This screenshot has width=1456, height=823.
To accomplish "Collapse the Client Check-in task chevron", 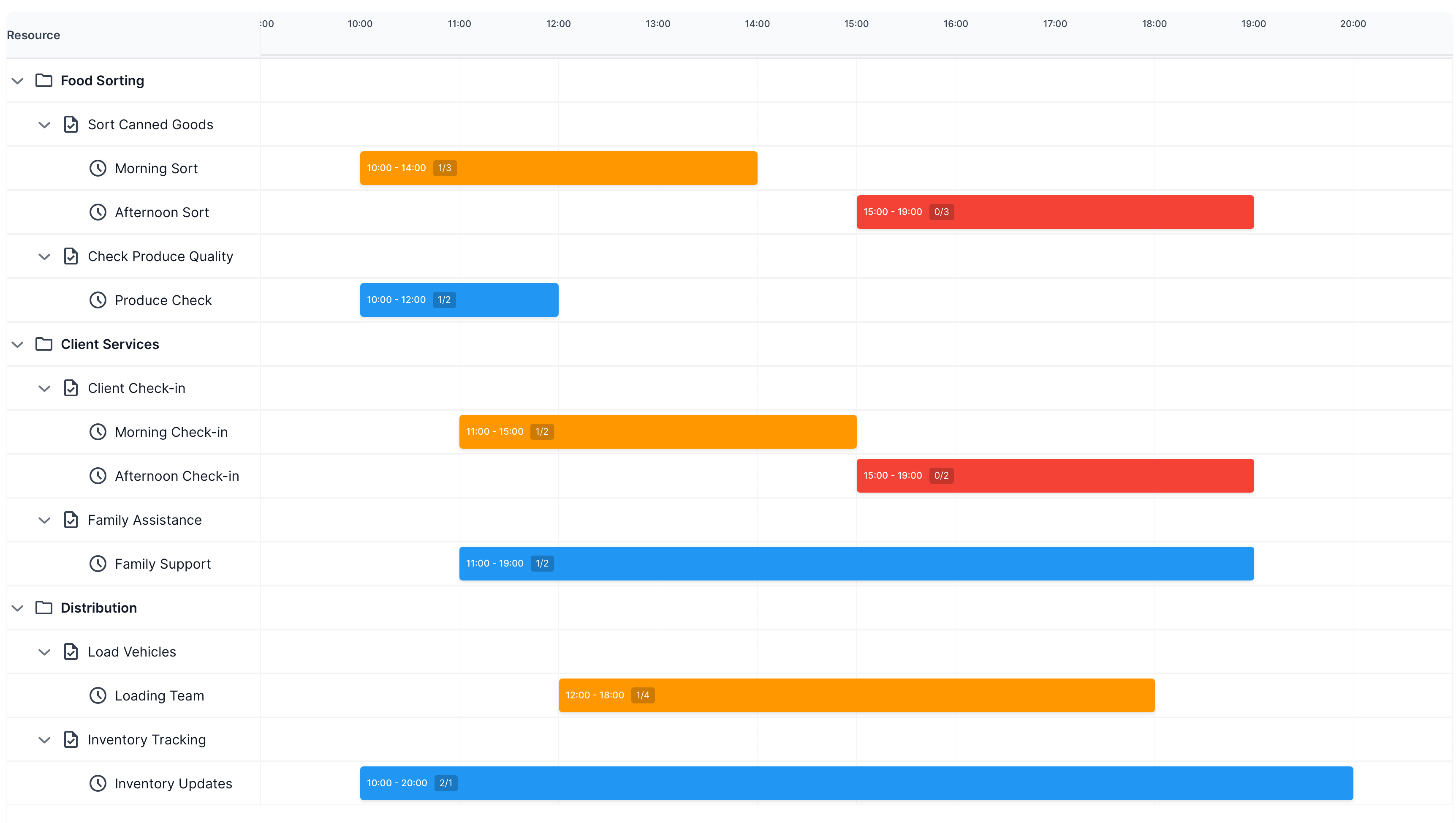I will pos(44,389).
